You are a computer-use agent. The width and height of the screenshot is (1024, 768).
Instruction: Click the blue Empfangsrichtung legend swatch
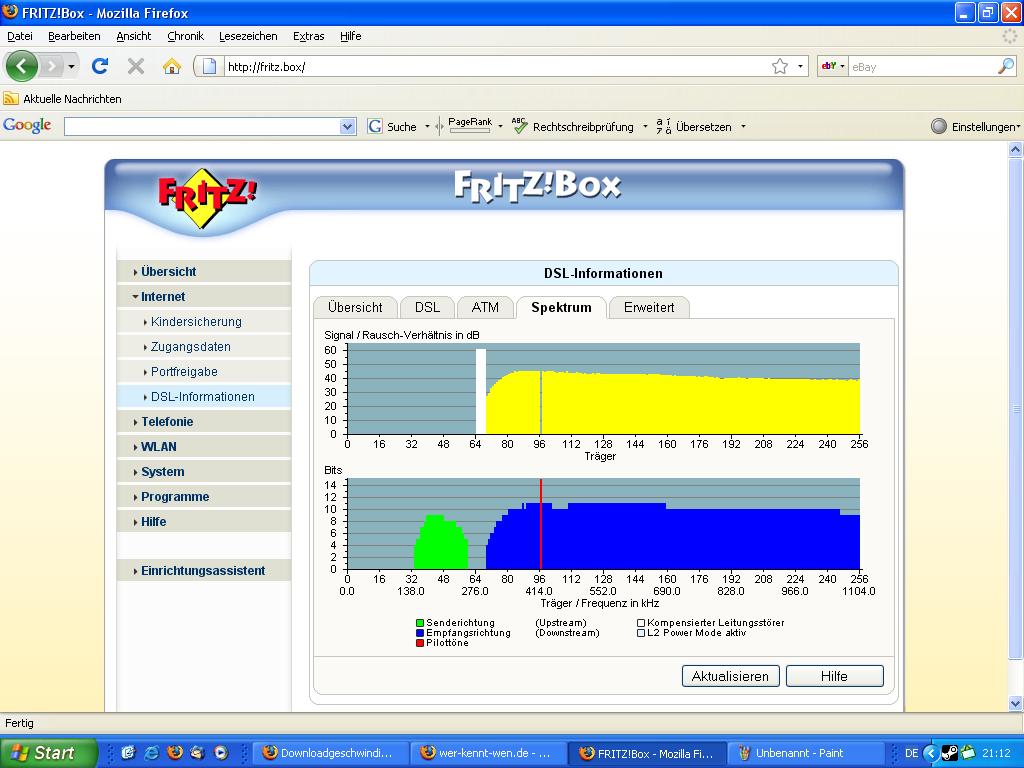tap(420, 633)
